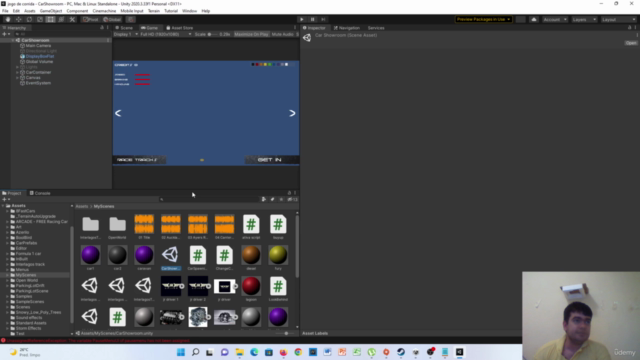Viewport: 640px width, 360px height.
Task: Select the diesel brown material
Action: pos(251,258)
